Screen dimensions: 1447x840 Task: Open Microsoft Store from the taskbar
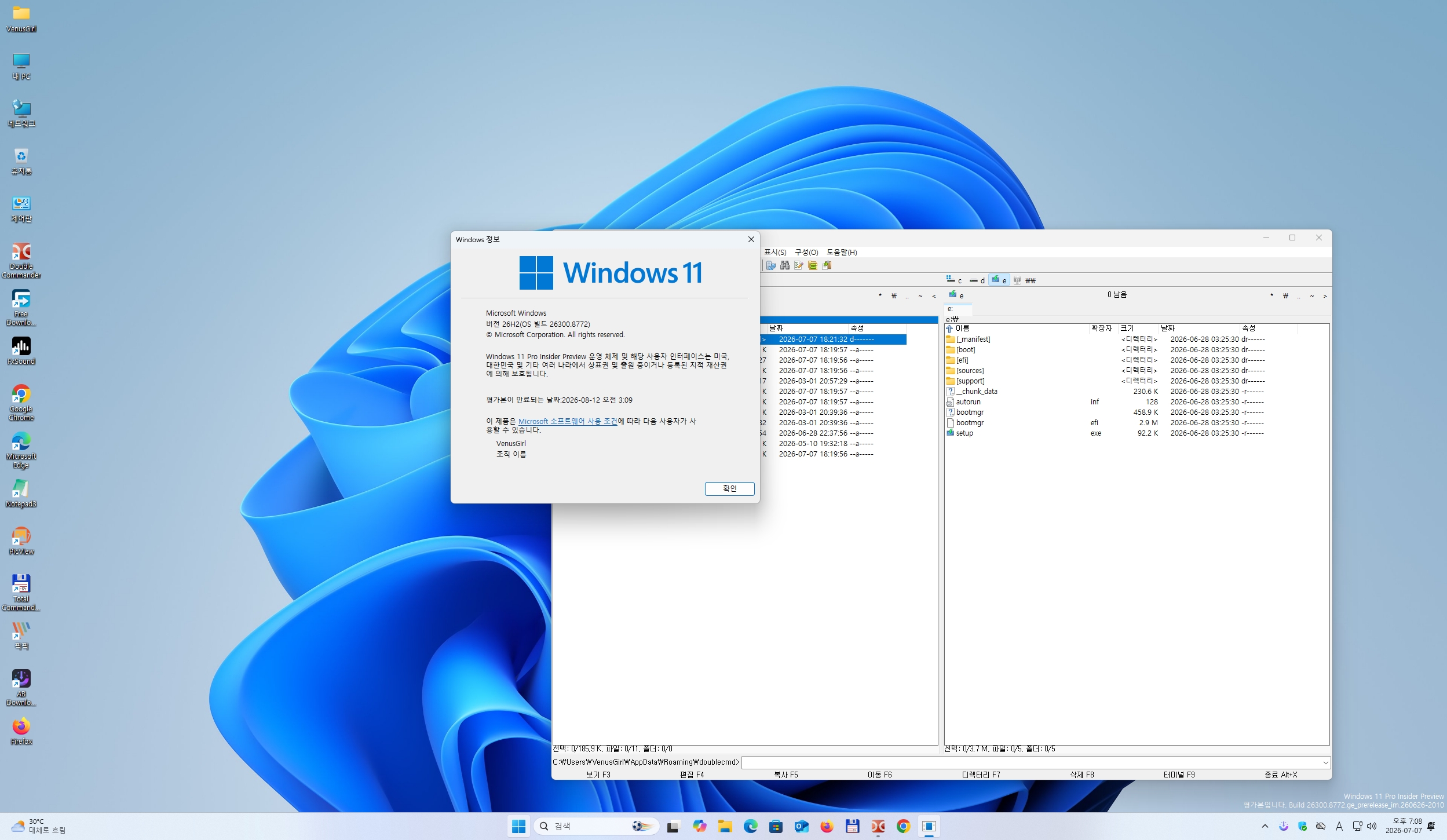(x=776, y=826)
